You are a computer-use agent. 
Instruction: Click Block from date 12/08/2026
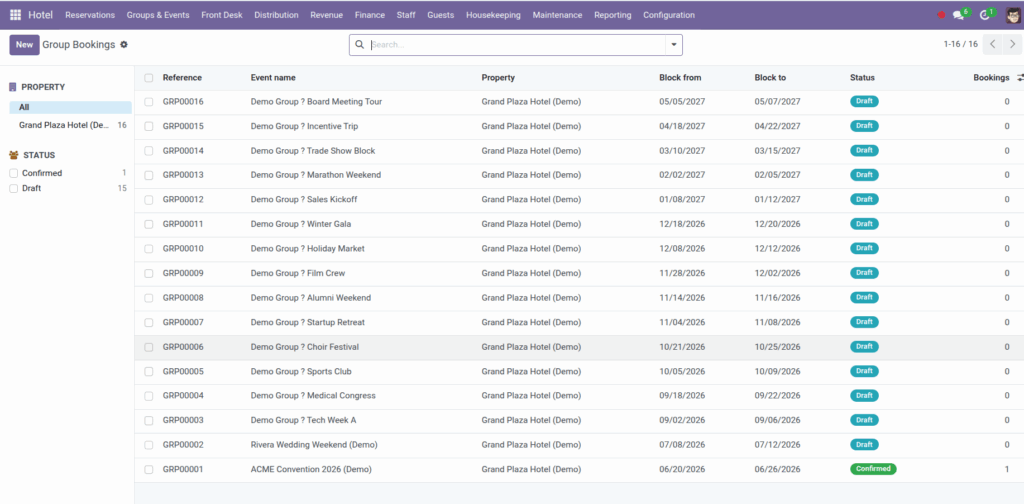682,249
